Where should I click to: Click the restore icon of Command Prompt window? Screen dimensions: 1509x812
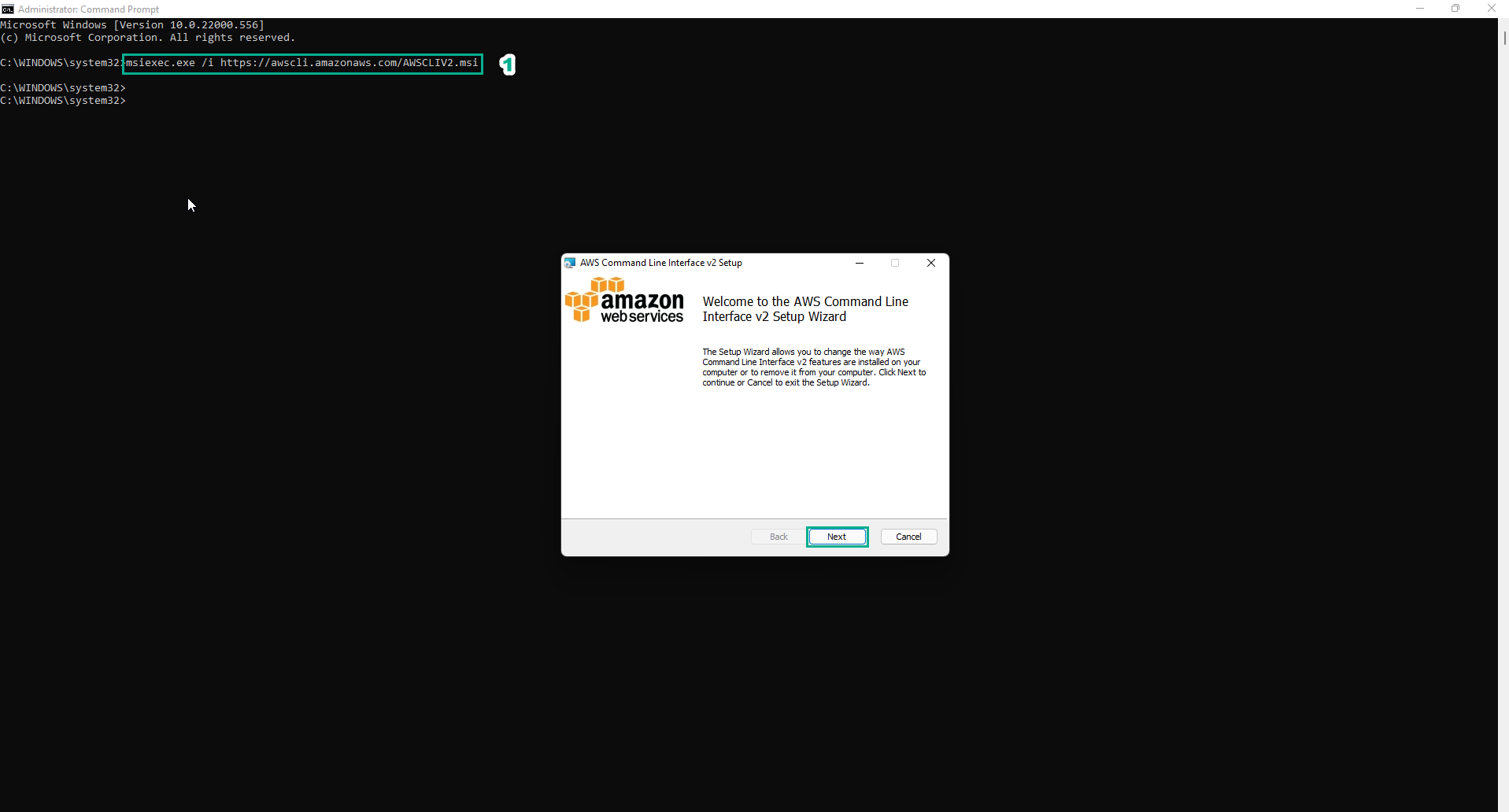1455,9
